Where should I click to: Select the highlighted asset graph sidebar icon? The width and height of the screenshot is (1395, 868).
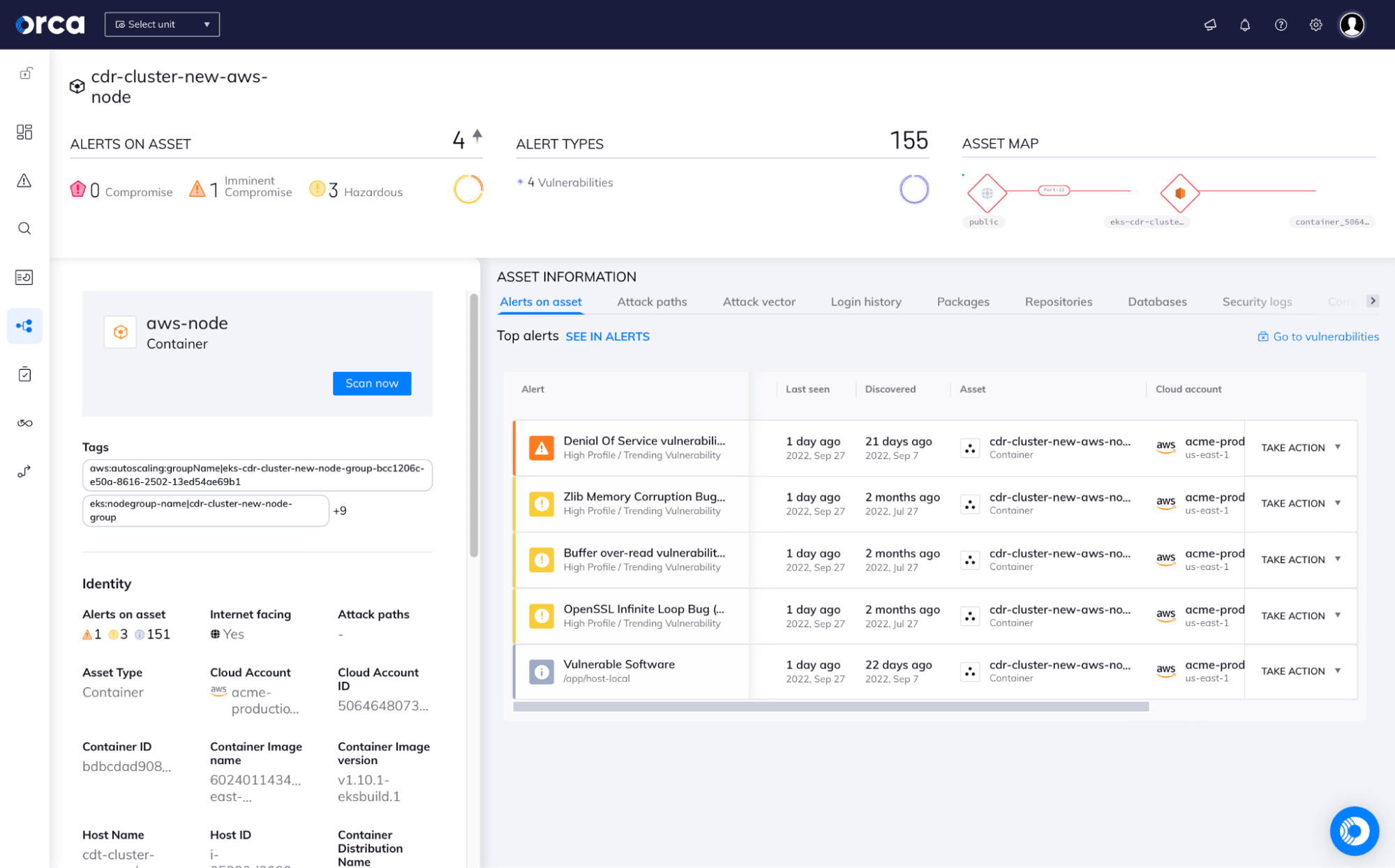pos(24,326)
